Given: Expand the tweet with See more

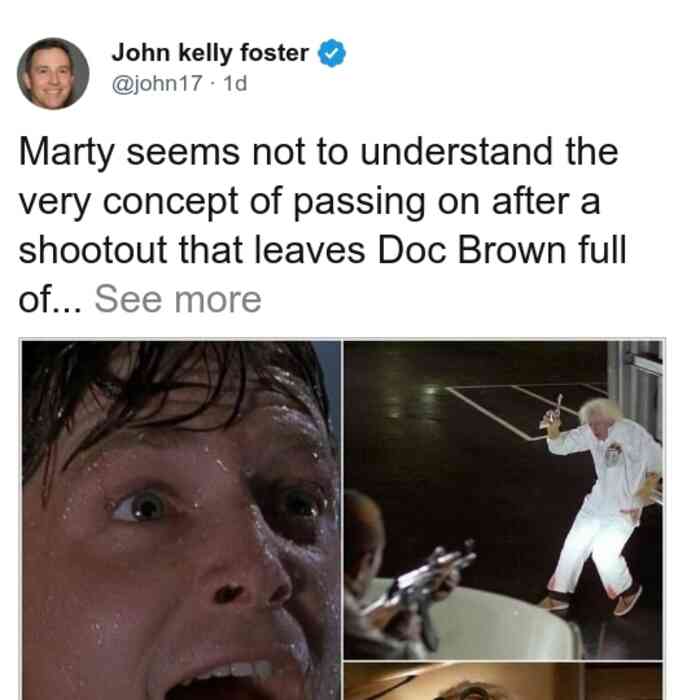Looking at the screenshot, I should tap(178, 299).
